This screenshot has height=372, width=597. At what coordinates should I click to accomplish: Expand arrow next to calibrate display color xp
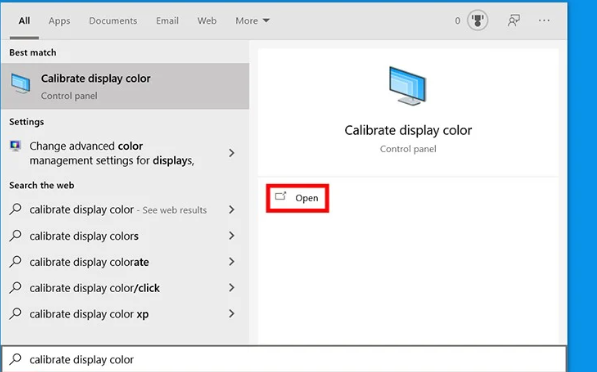pos(231,314)
